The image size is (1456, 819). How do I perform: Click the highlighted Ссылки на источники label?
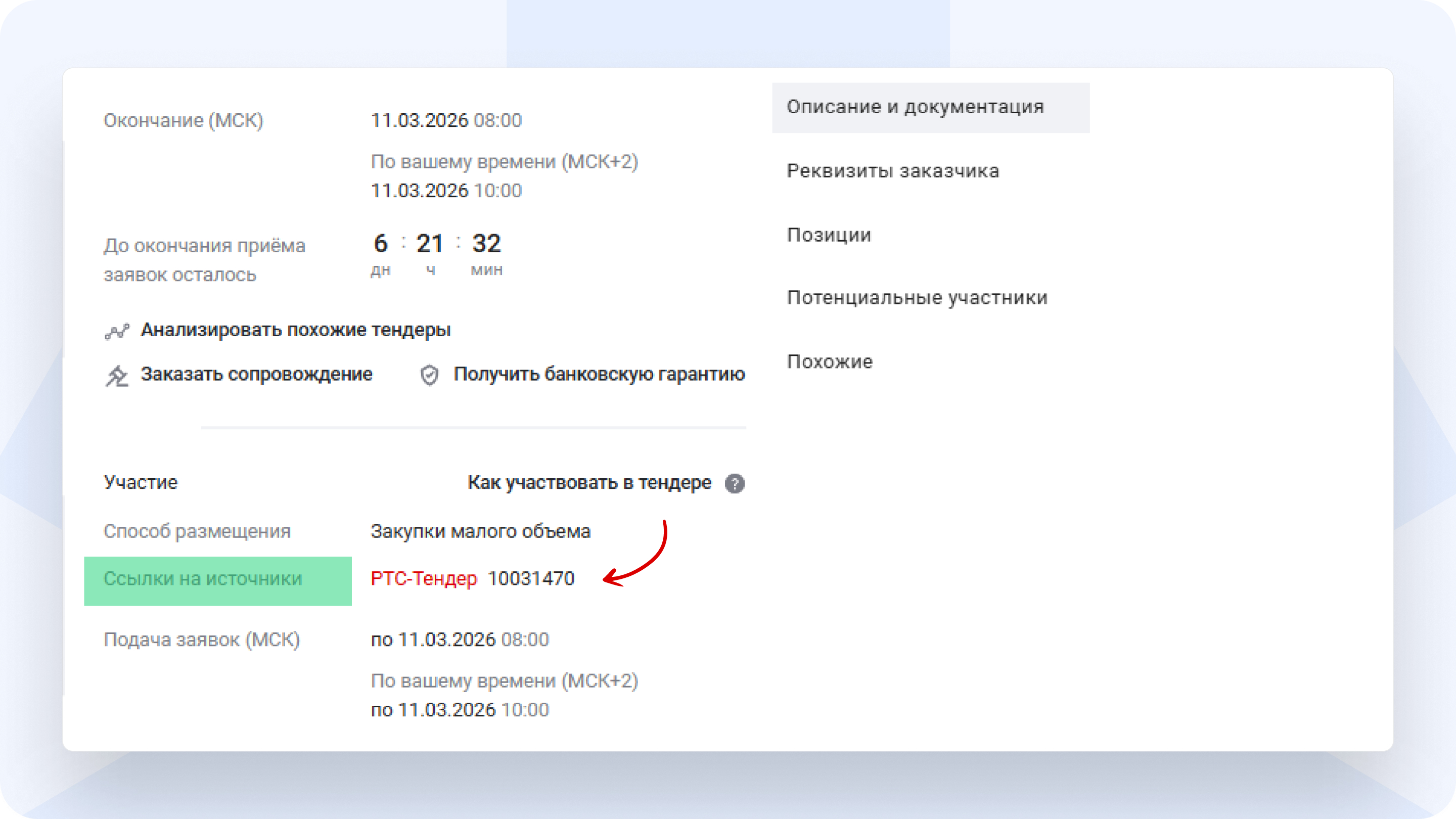[203, 579]
